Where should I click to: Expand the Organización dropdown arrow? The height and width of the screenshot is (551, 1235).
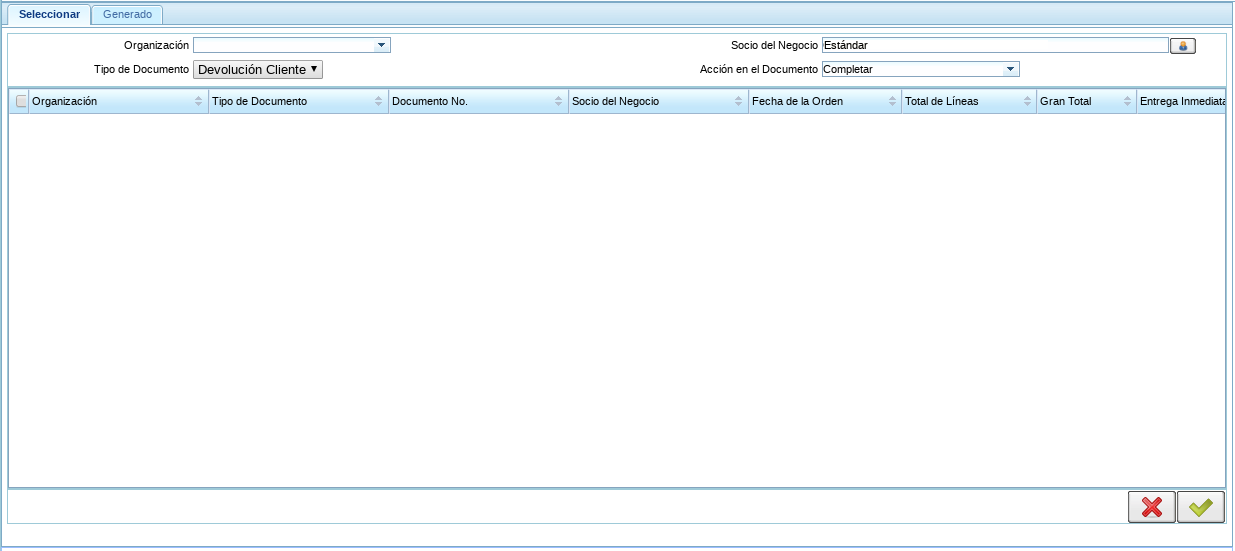381,46
